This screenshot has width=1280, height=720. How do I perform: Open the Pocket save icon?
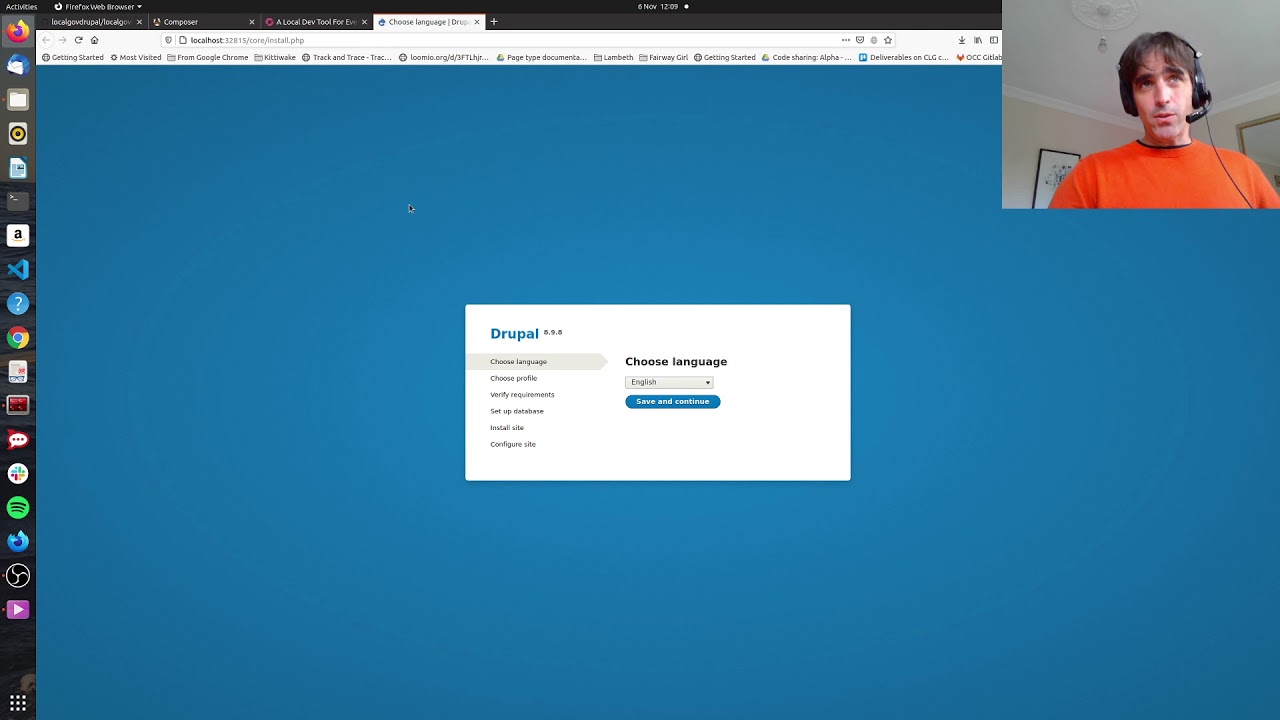tap(859, 40)
